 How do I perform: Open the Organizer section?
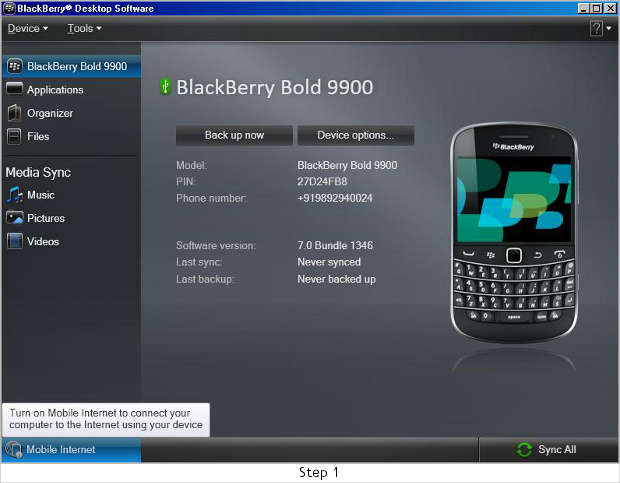pos(72,113)
